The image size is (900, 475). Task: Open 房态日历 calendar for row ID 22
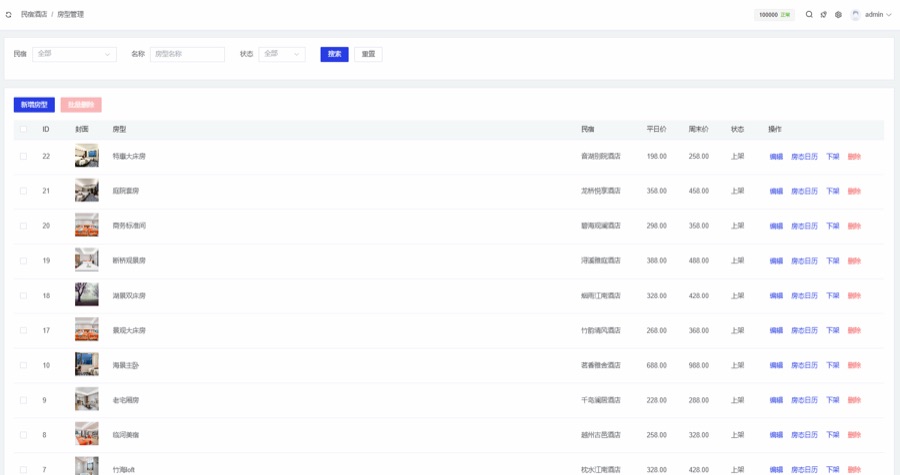(x=804, y=157)
